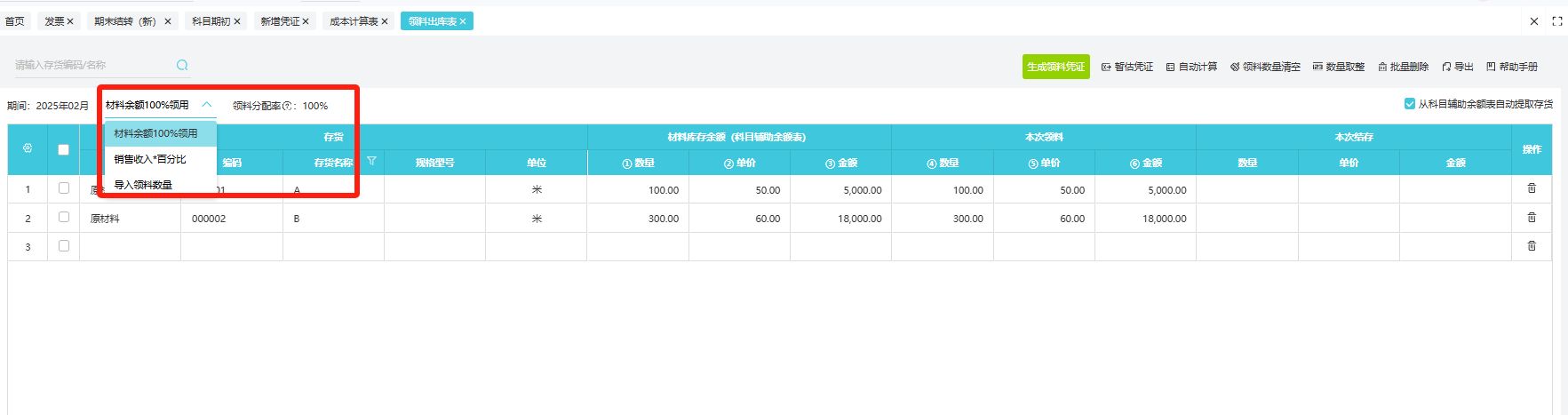
Task: Delete row 1 using its trash icon
Action: pyautogui.click(x=1532, y=188)
